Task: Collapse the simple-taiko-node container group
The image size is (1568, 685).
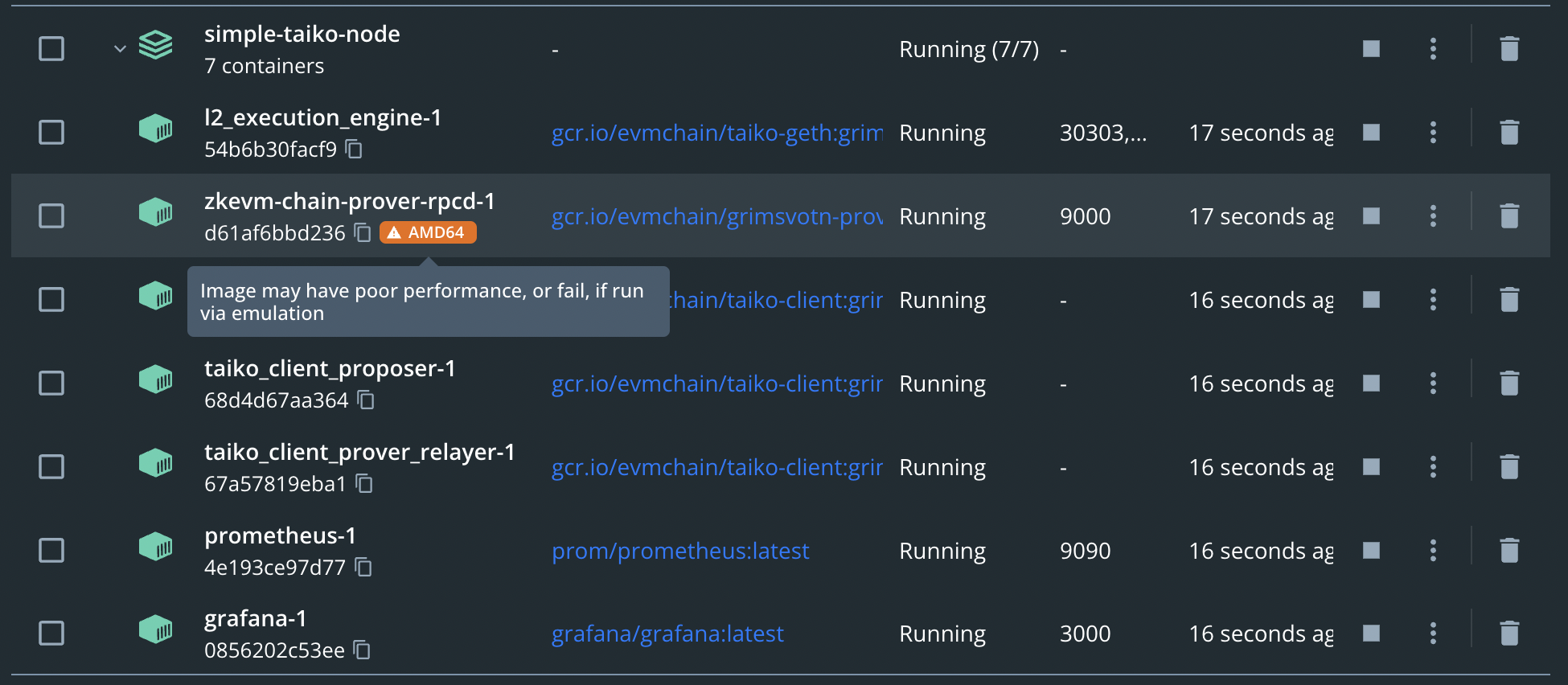Action: pos(120,48)
